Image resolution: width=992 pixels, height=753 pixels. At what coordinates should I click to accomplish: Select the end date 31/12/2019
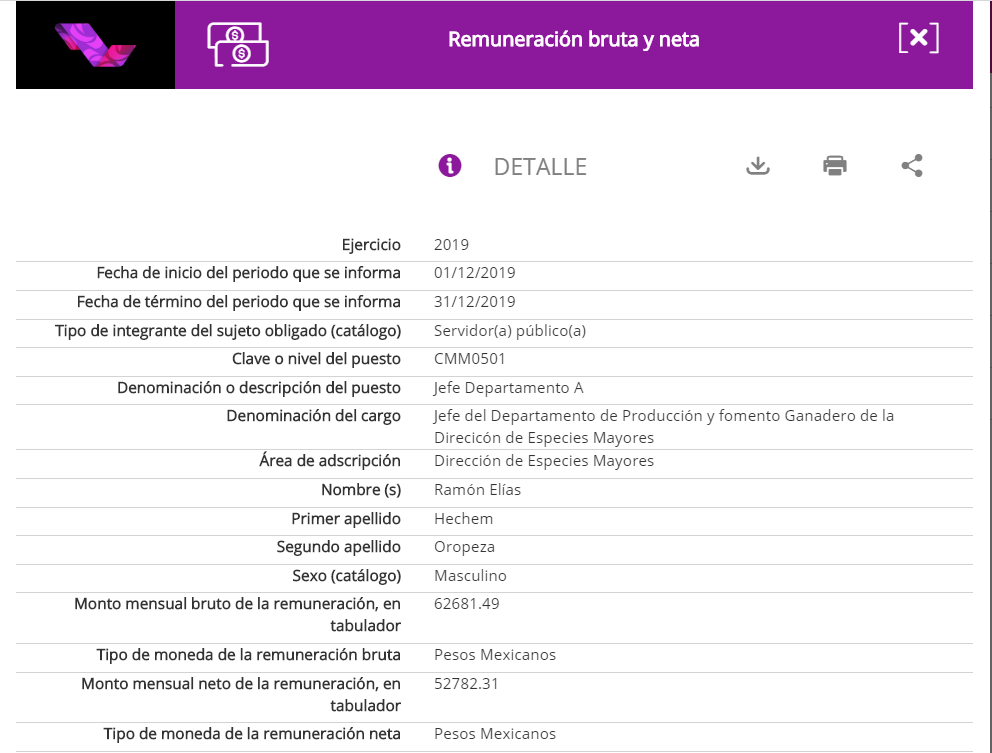tap(474, 302)
